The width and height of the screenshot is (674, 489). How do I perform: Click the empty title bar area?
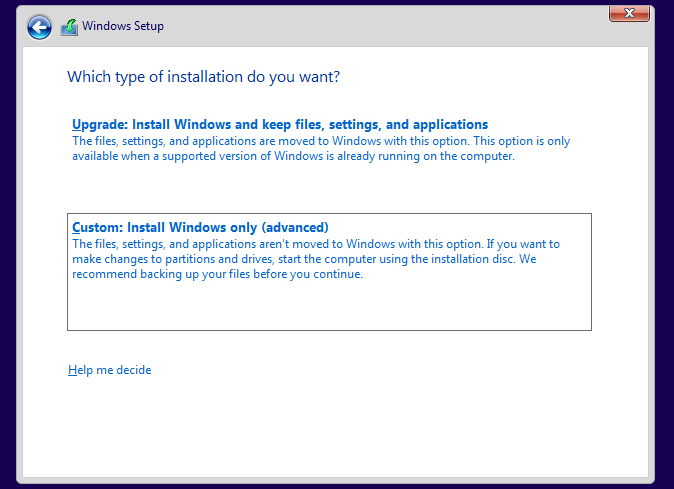tap(380, 26)
